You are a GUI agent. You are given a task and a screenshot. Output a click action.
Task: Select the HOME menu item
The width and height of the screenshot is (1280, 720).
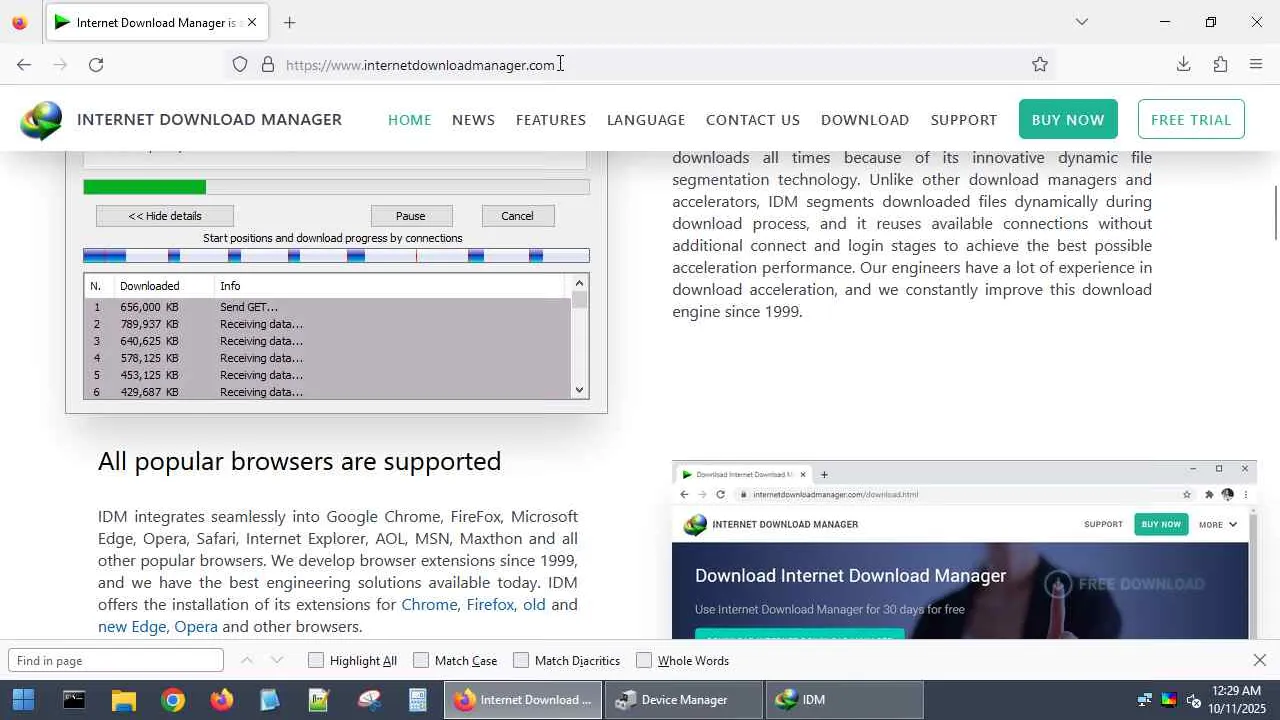(410, 120)
